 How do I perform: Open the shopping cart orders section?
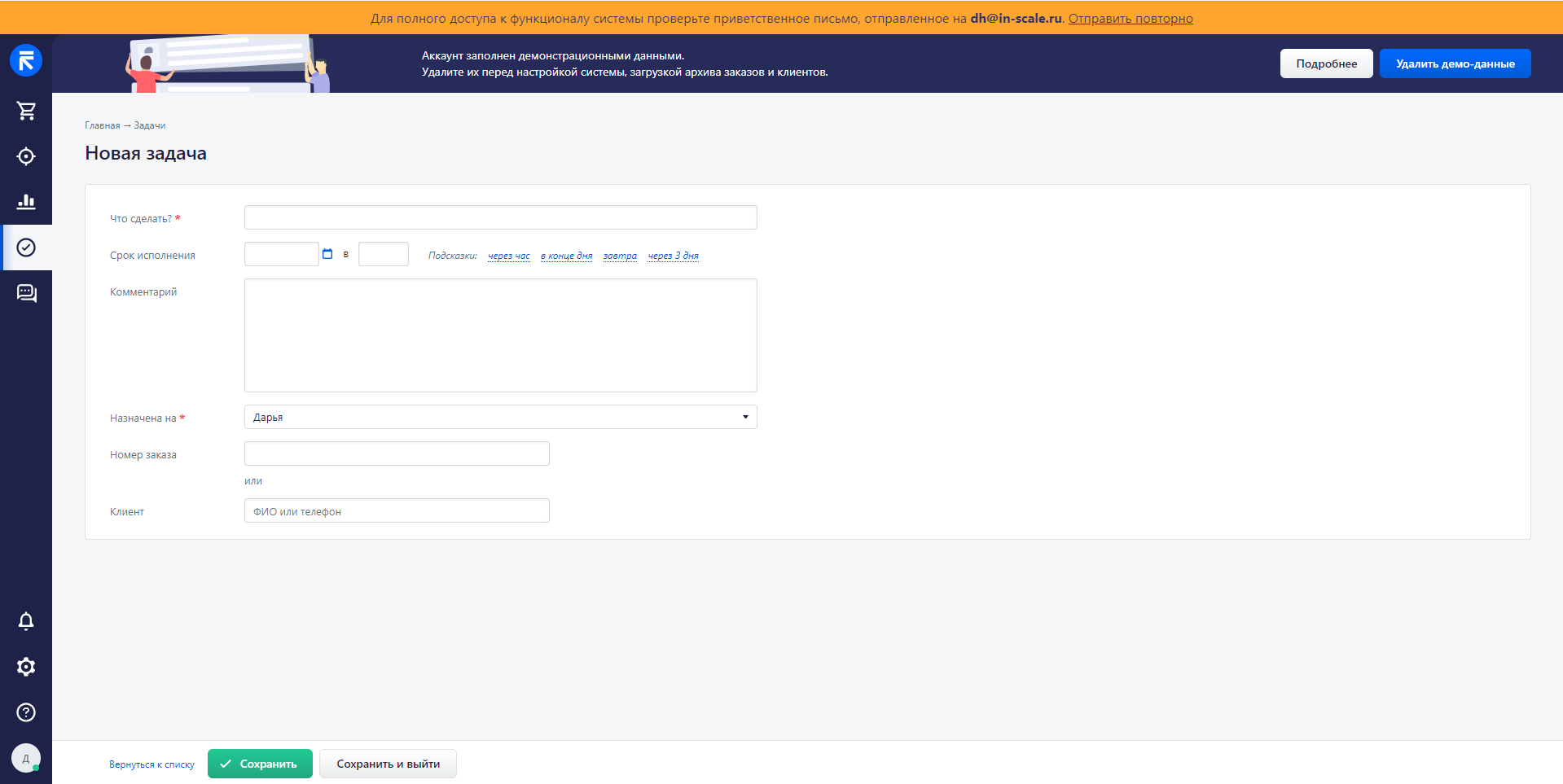pyautogui.click(x=26, y=111)
